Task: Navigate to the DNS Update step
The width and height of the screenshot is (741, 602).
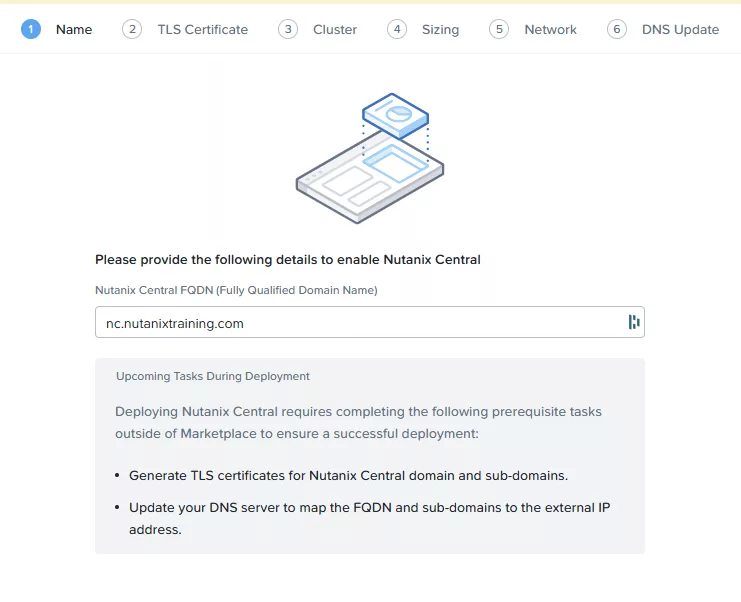Action: [x=680, y=30]
